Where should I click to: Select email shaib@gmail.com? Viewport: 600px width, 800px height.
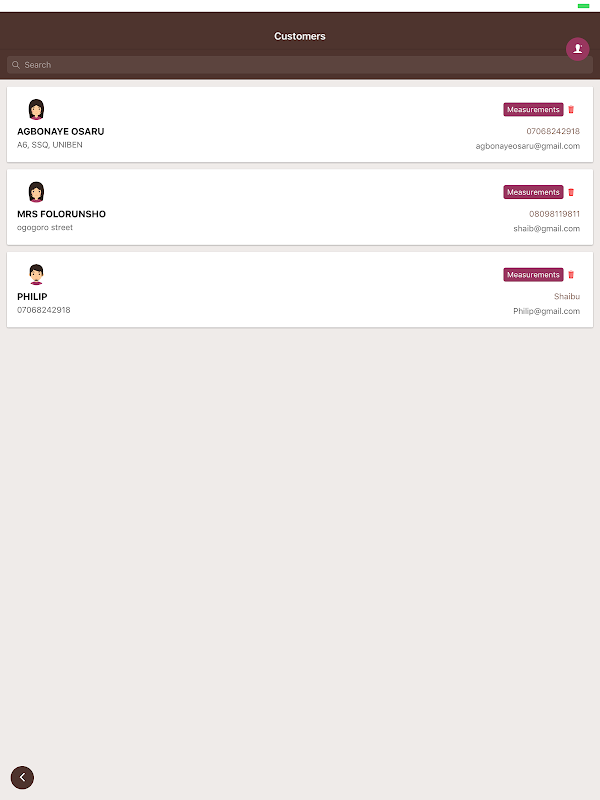click(546, 229)
